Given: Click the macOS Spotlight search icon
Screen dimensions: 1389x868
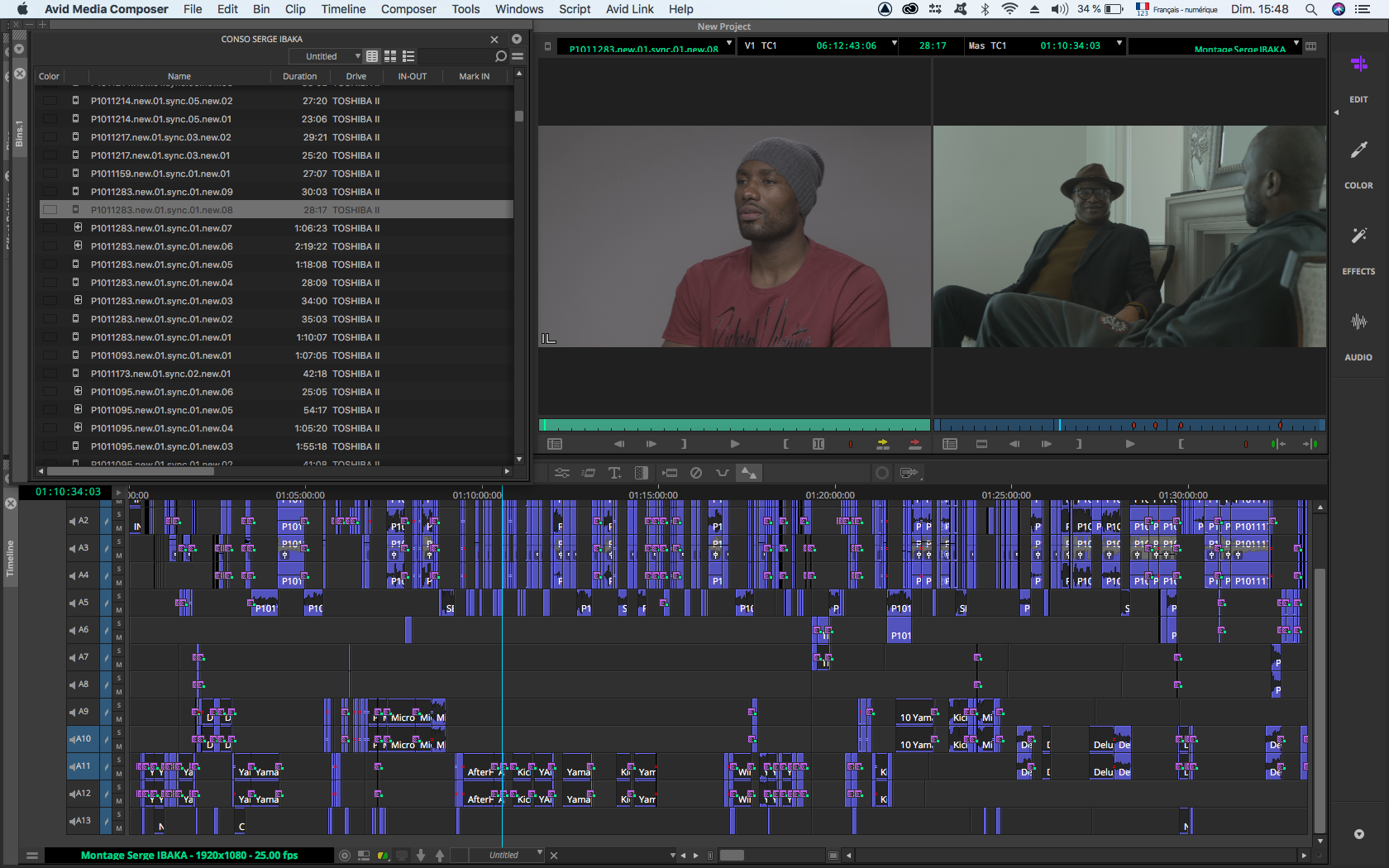Looking at the screenshot, I should point(1310,9).
